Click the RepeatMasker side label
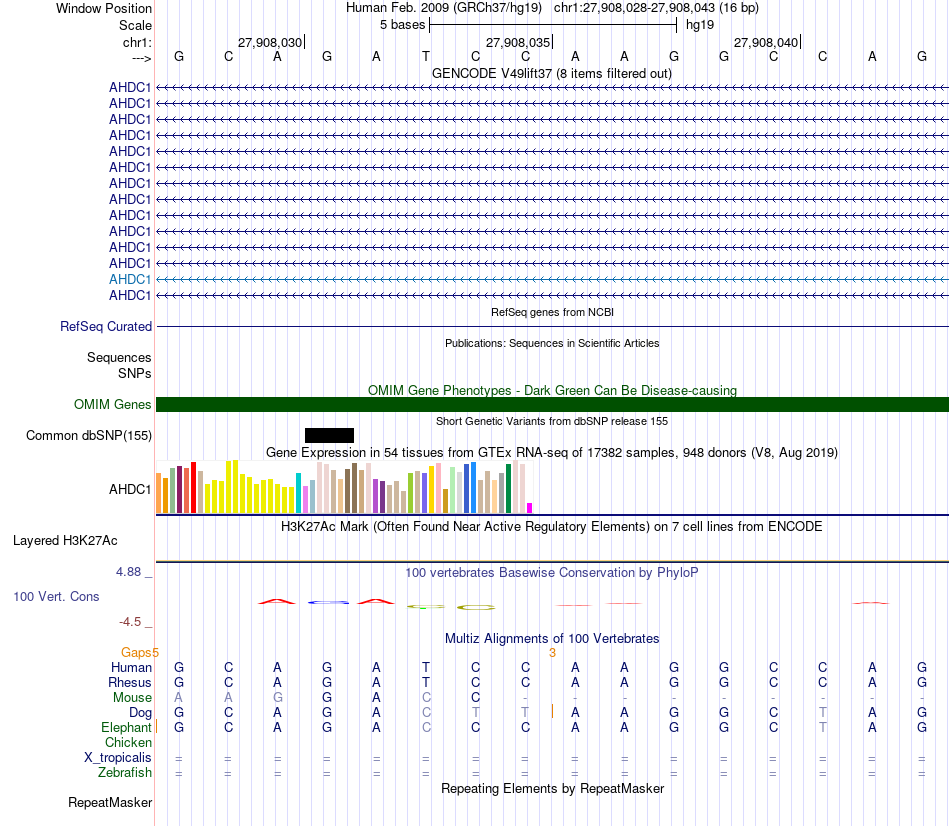This screenshot has height=826, width=950. [x=110, y=802]
